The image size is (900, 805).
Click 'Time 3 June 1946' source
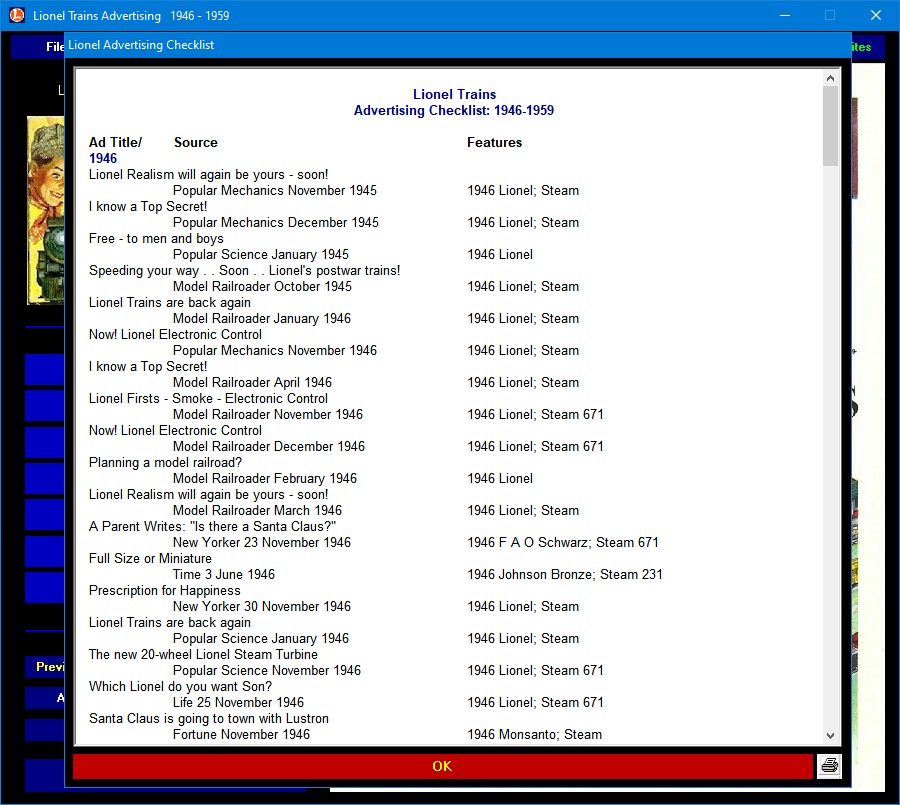(x=224, y=575)
